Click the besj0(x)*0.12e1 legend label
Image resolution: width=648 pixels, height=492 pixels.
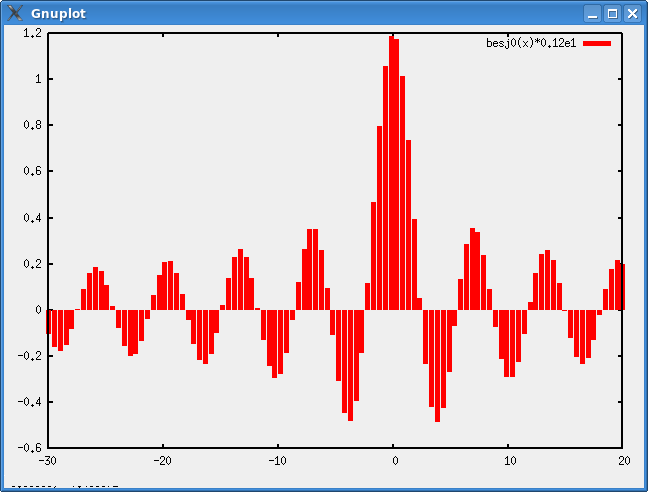tap(531, 43)
